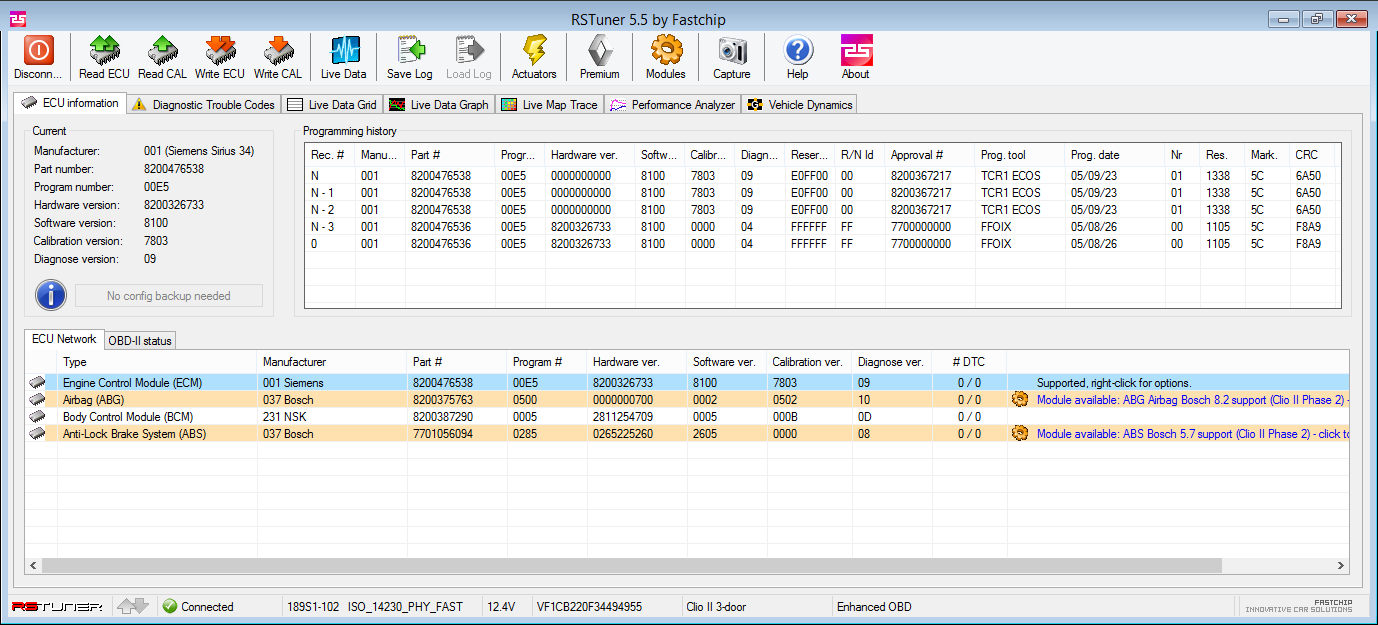Click the Capture camera icon
This screenshot has height=625, width=1378.
(x=731, y=51)
